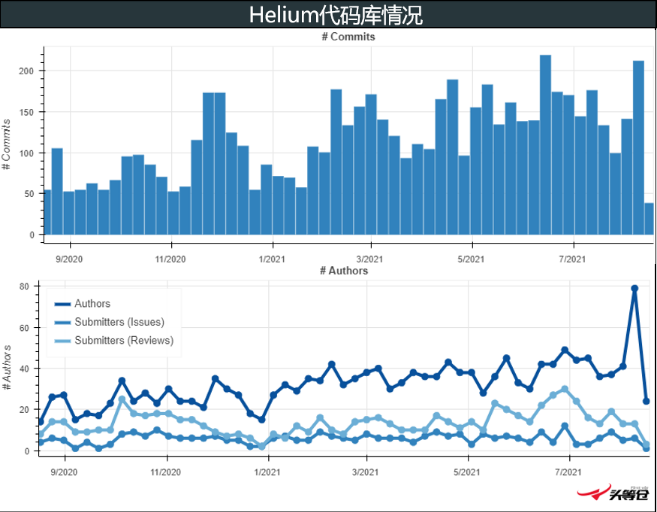Image resolution: width=657 pixels, height=512 pixels.
Task: Click '3/2021' on the Authors chart x-axis
Action: coord(365,472)
